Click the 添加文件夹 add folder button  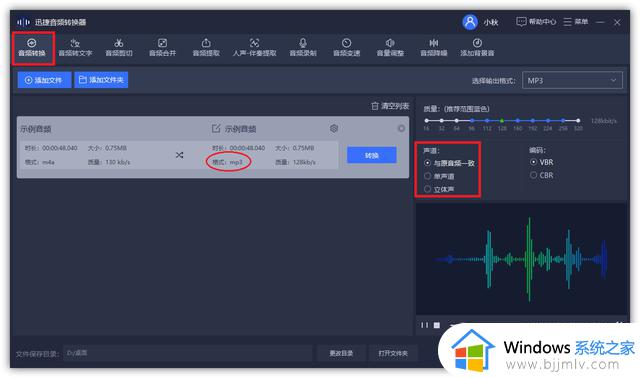[x=101, y=80]
